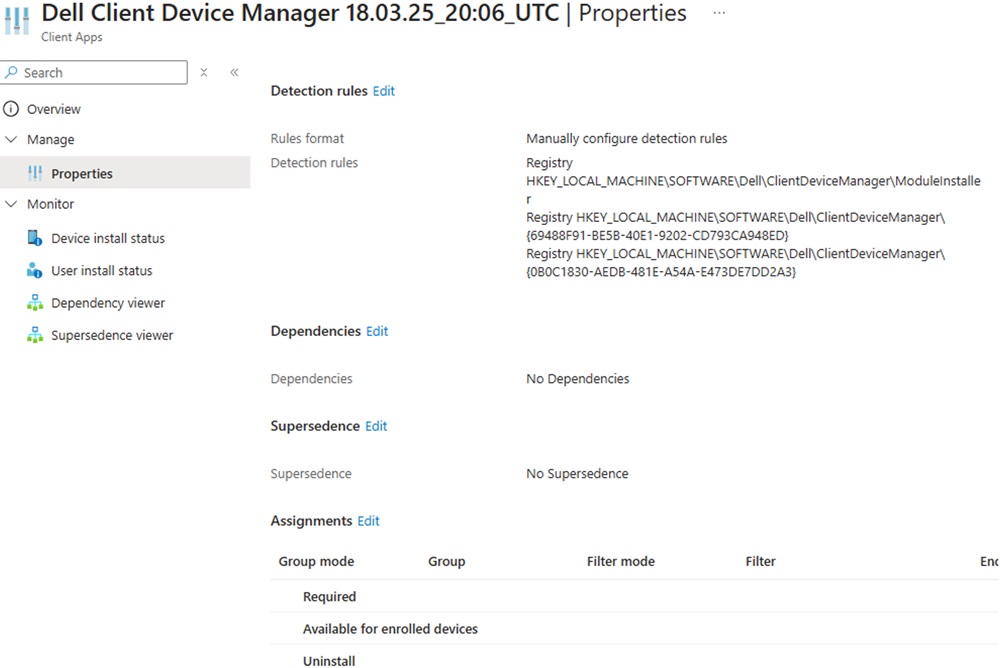Click the app properties icon in header
Image resolution: width=1000 pixels, height=668 pixels.
[x=17, y=20]
